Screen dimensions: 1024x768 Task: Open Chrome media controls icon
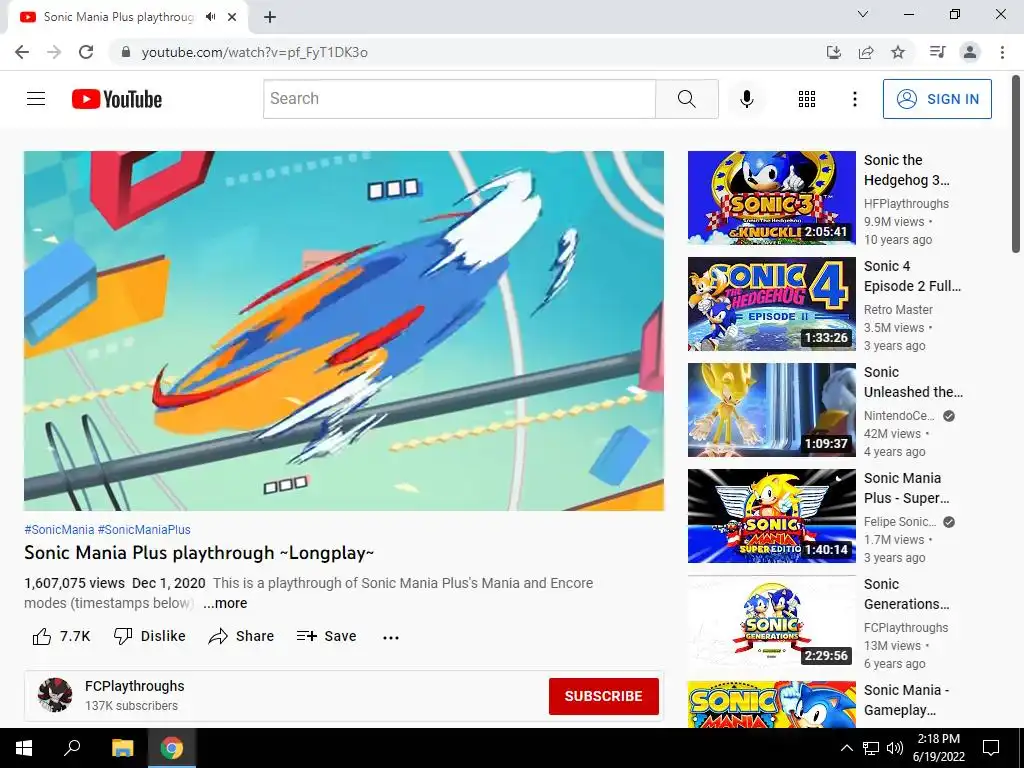pyautogui.click(x=937, y=52)
